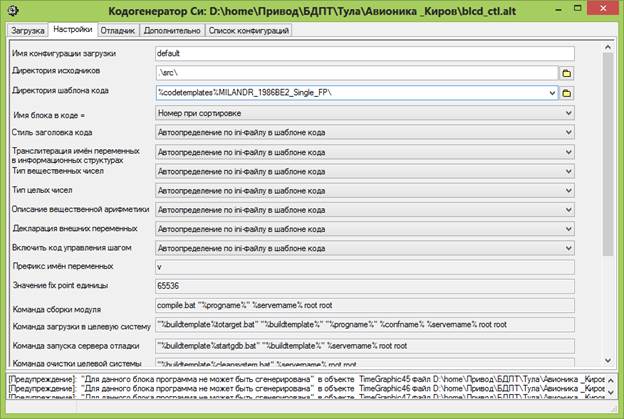The width and height of the screenshot is (624, 419).
Task: Open the Тип вещественных чисел dropdown
Action: point(569,171)
